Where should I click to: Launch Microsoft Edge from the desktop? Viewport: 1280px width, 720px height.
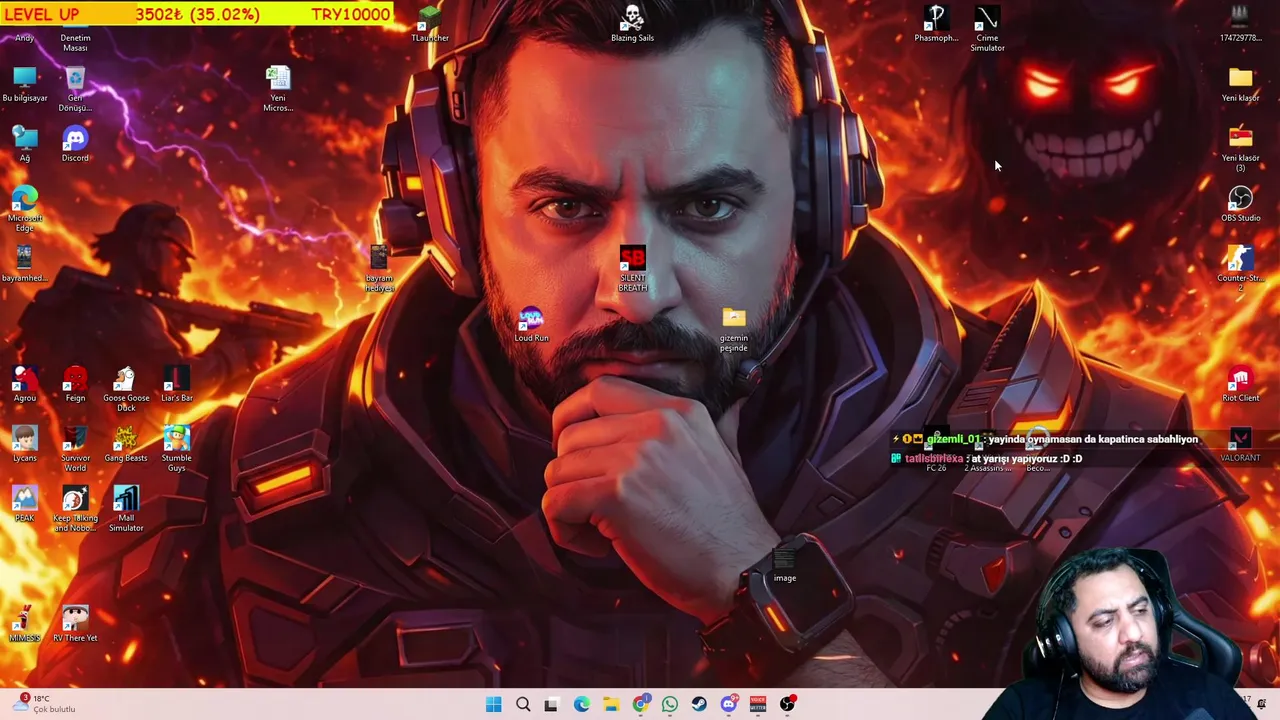(24, 210)
